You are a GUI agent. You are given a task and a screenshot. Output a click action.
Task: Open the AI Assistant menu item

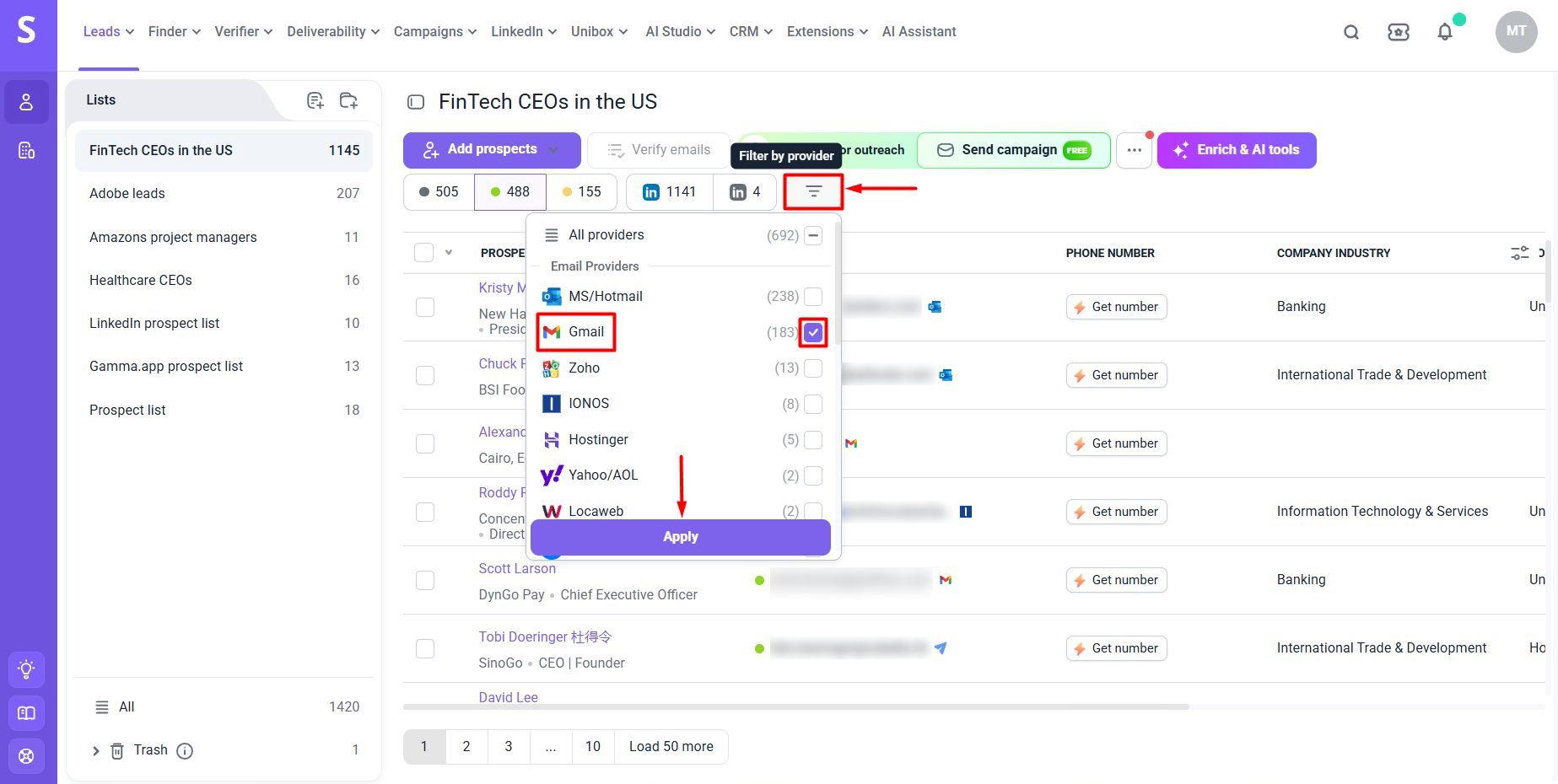pyautogui.click(x=919, y=32)
